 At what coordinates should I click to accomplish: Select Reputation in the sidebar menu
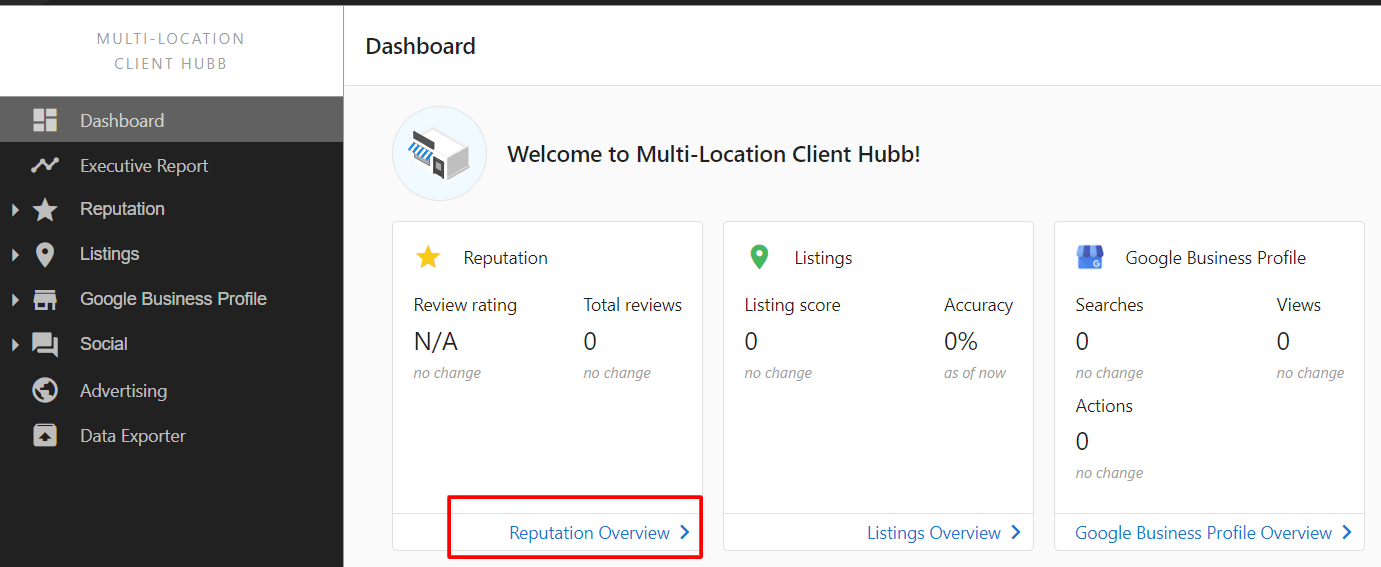171,209
